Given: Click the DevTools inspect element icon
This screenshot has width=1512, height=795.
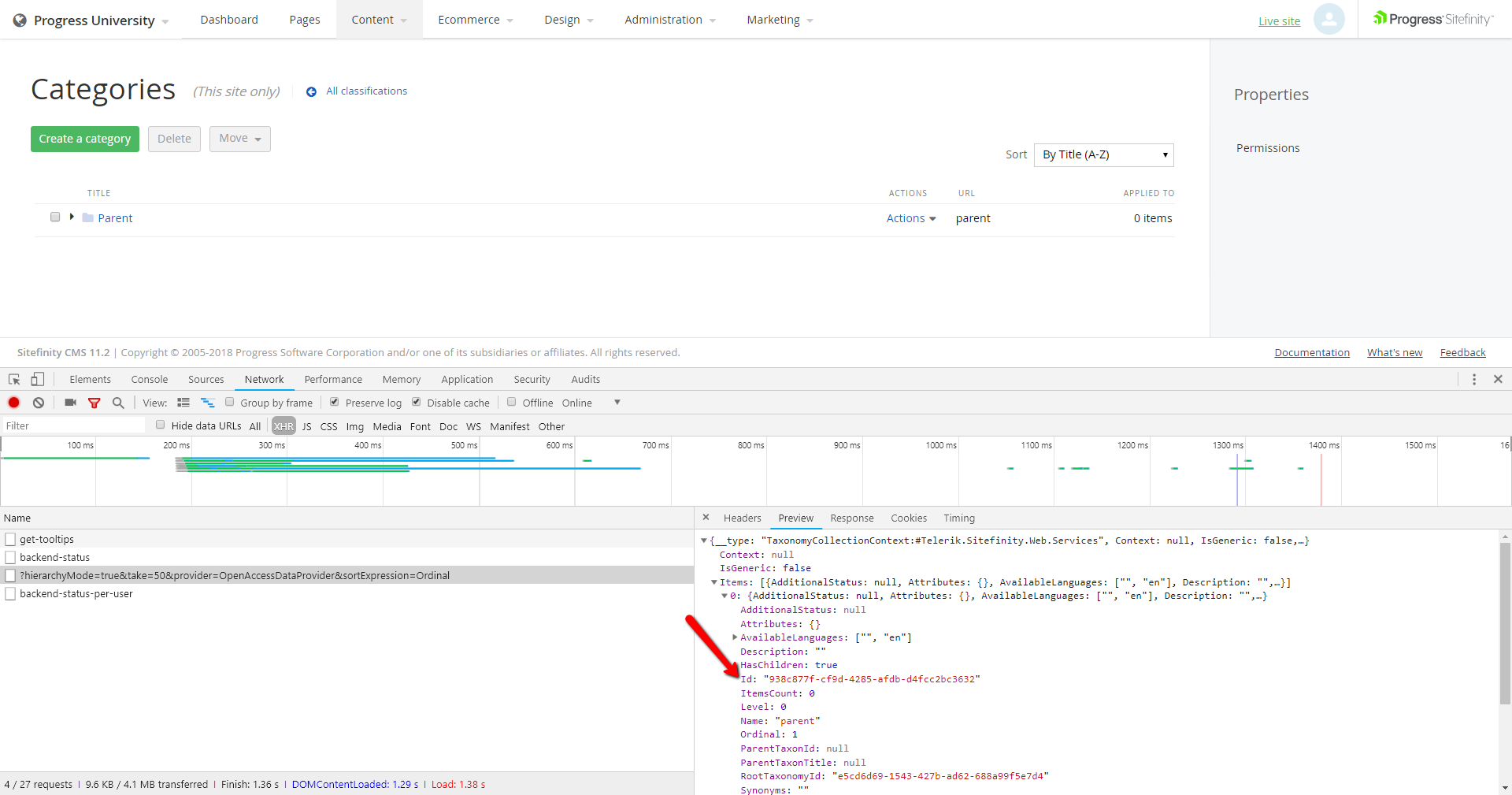Looking at the screenshot, I should tap(14, 379).
